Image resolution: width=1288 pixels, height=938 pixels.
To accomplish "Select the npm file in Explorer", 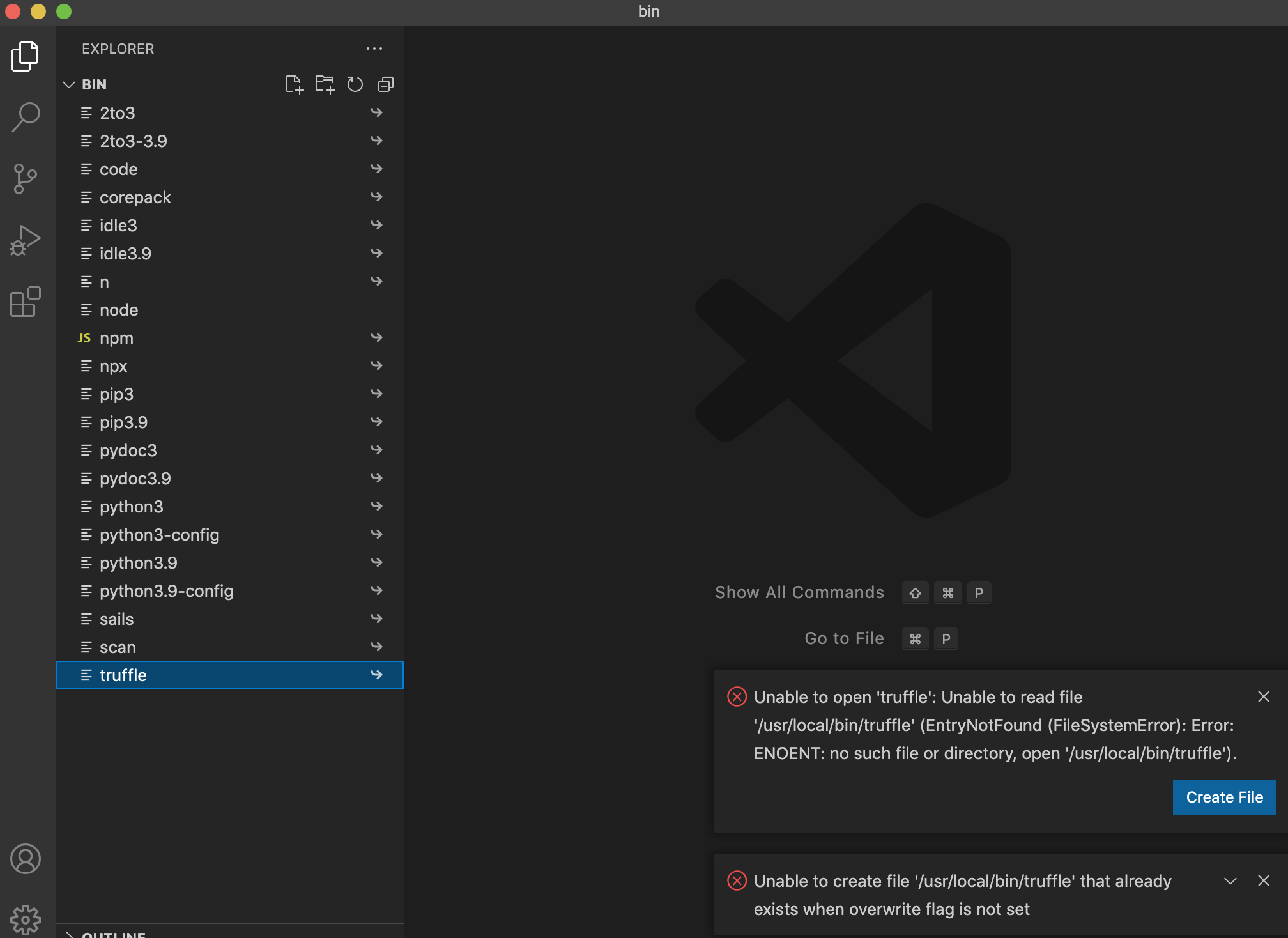I will (117, 338).
